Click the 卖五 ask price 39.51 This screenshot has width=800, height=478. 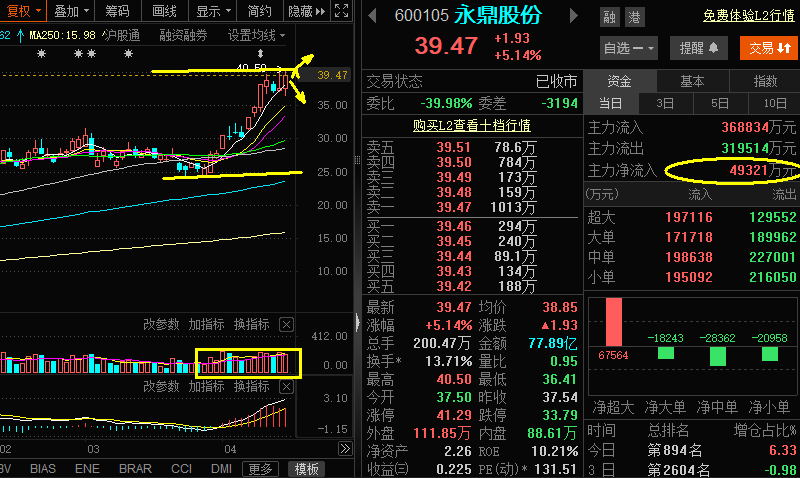[454, 147]
